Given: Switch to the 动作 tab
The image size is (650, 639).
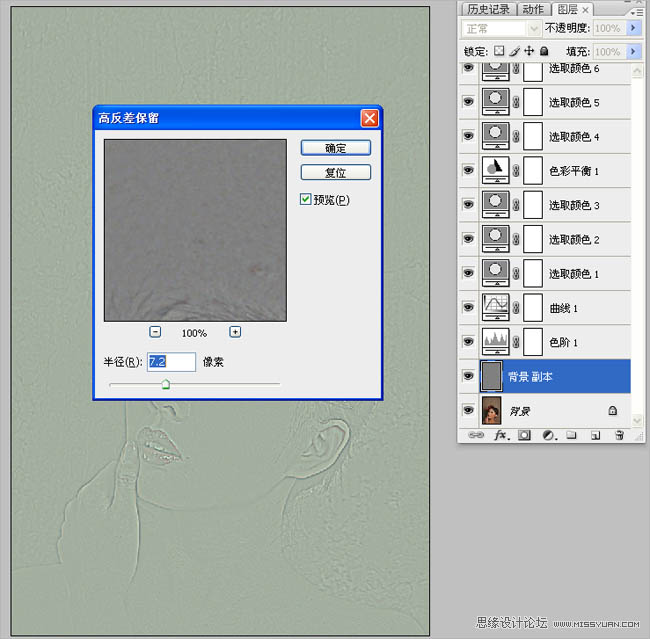Looking at the screenshot, I should 534,9.
